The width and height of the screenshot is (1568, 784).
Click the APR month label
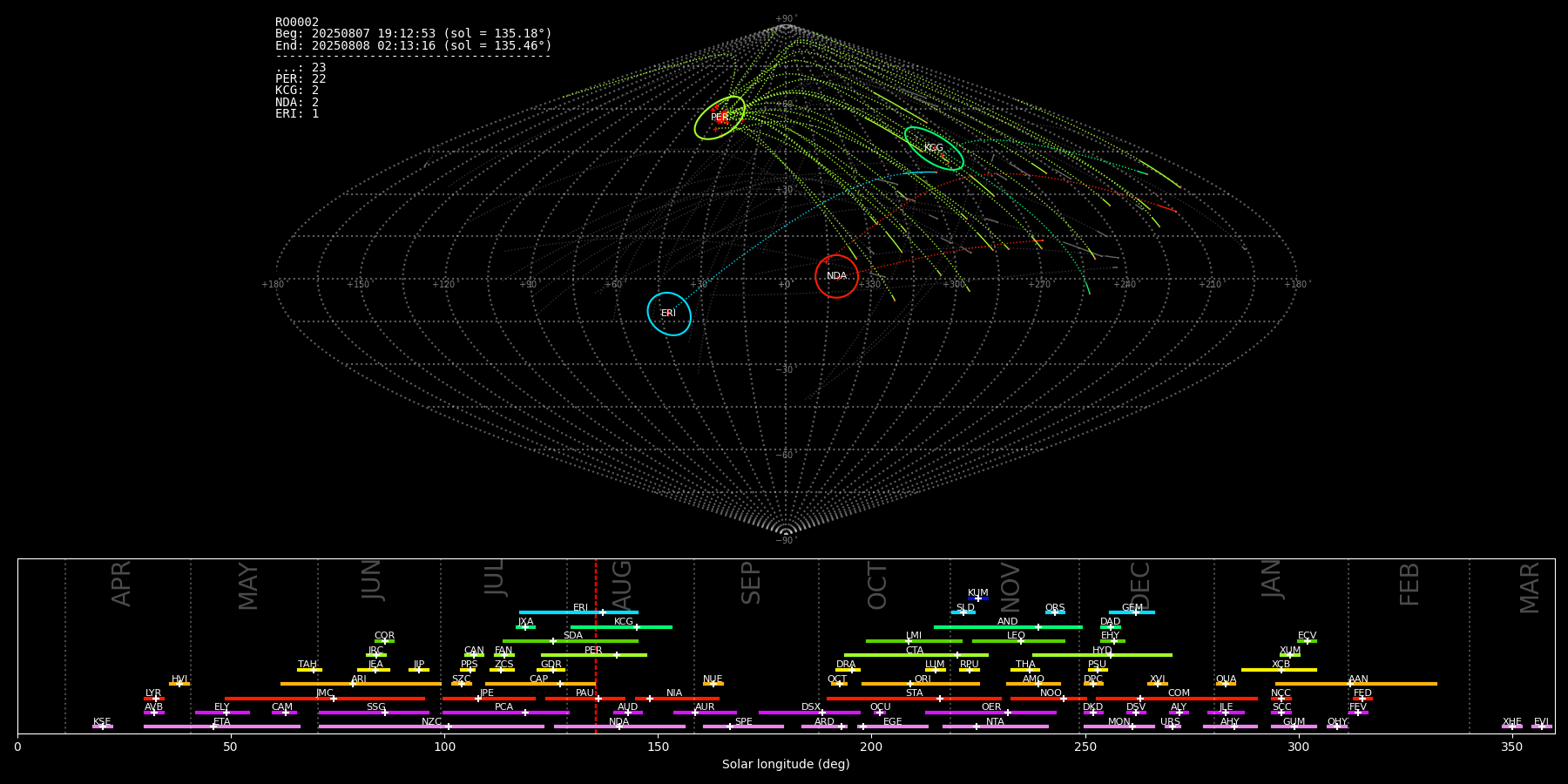(x=121, y=584)
